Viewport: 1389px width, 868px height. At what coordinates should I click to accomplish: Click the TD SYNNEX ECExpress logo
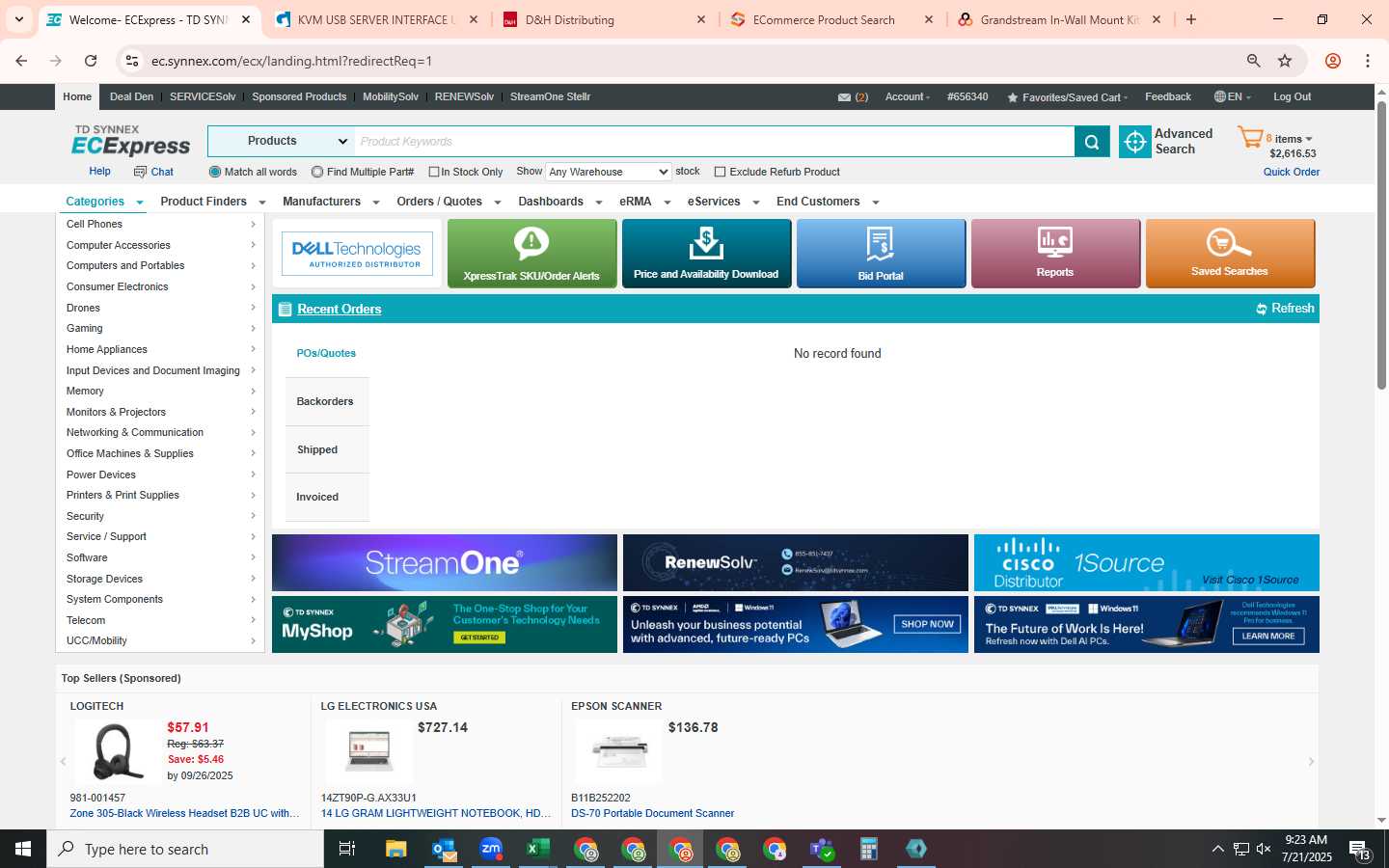pos(131,141)
